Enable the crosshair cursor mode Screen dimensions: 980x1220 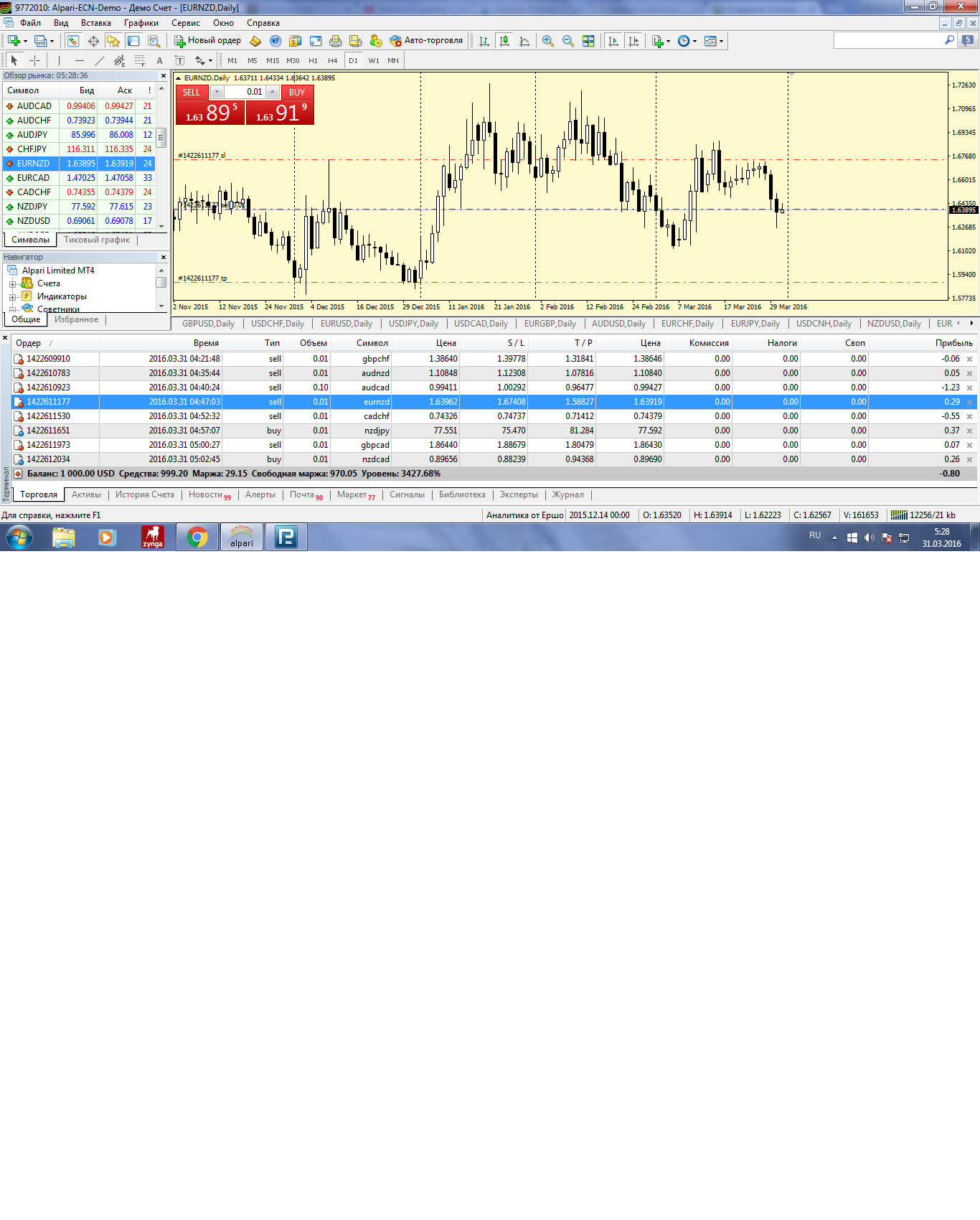point(34,61)
